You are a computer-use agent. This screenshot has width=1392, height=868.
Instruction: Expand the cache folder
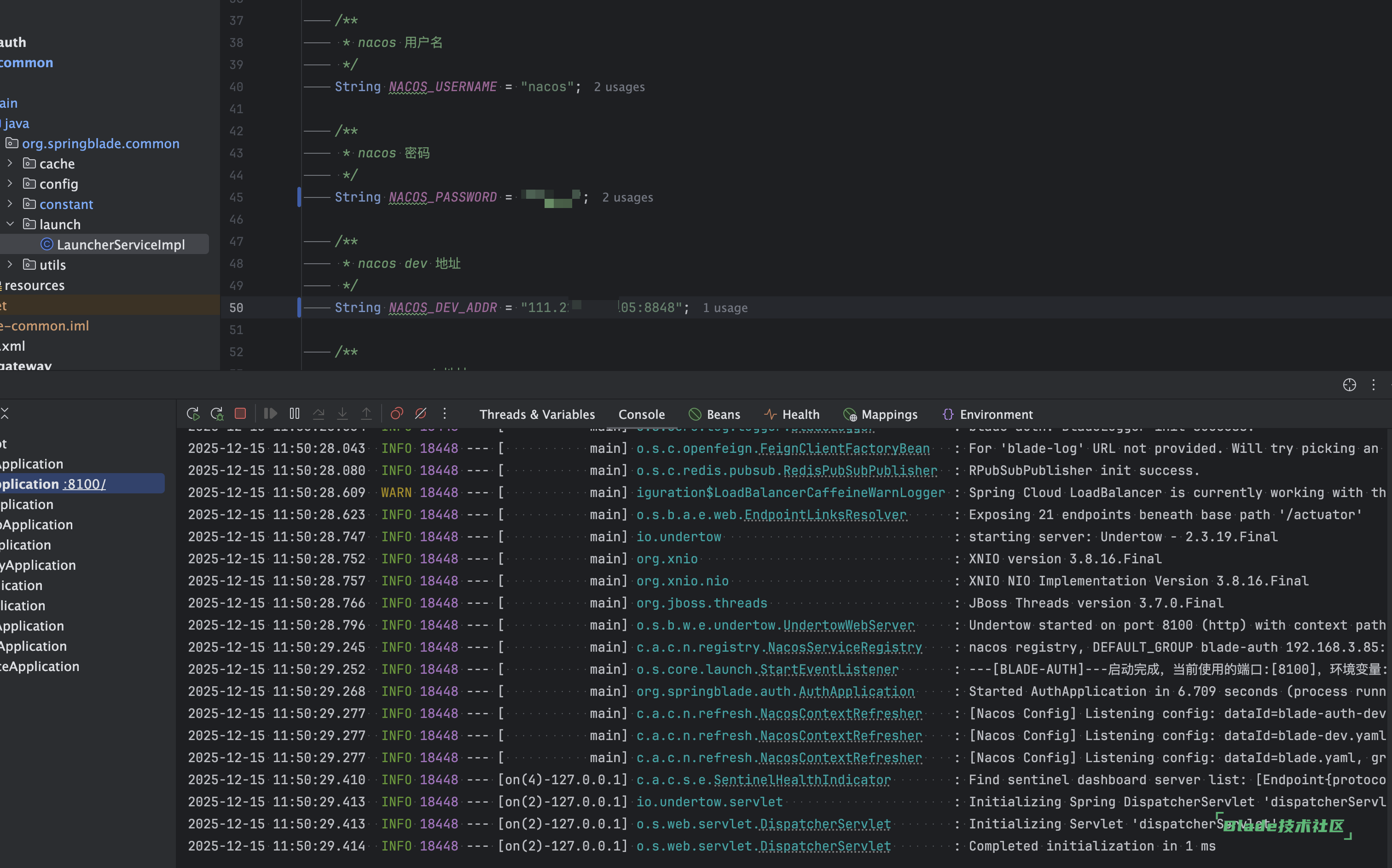click(x=10, y=163)
